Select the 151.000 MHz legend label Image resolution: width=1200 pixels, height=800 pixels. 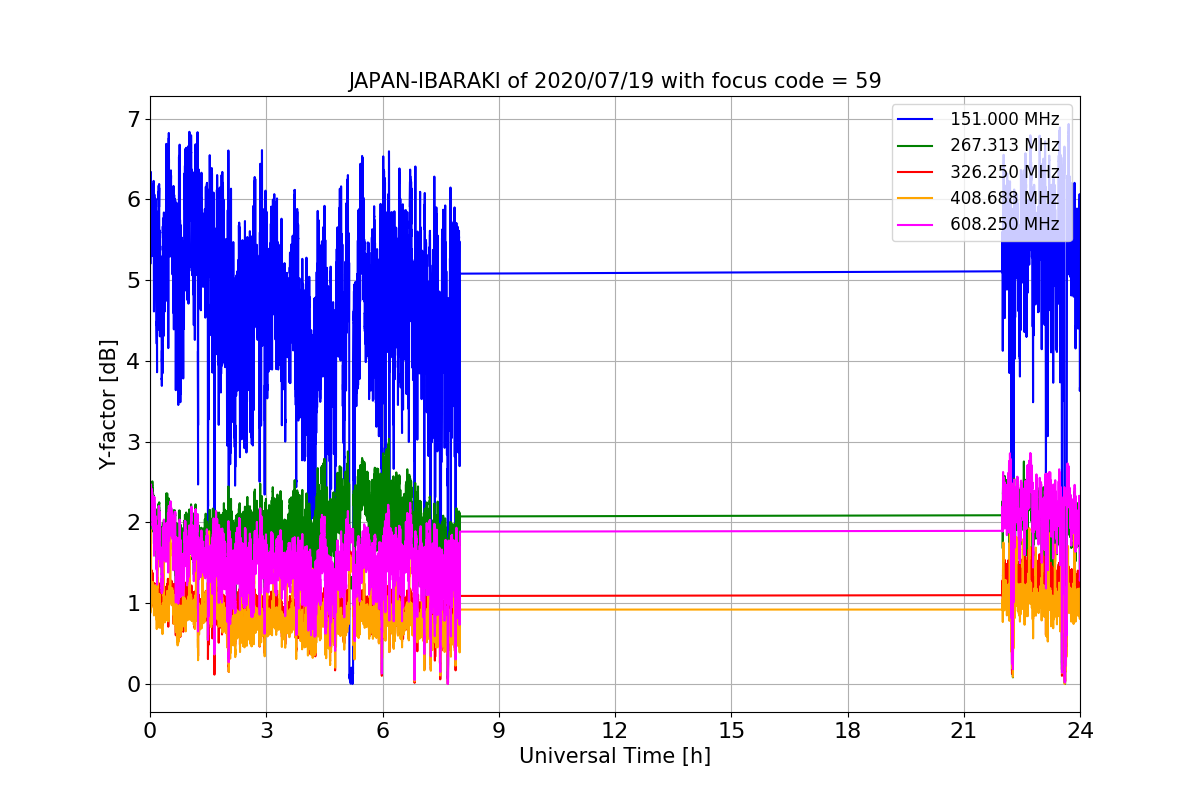[1004, 119]
